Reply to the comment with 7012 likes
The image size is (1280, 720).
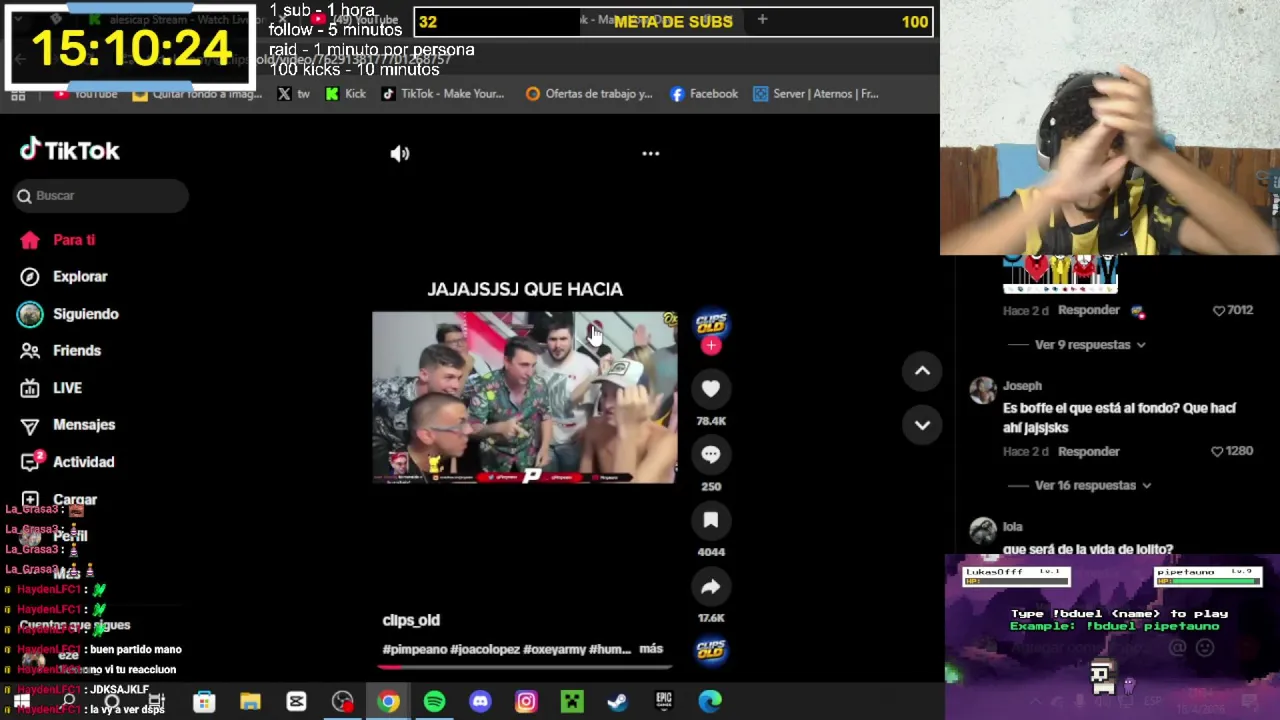tap(1089, 311)
